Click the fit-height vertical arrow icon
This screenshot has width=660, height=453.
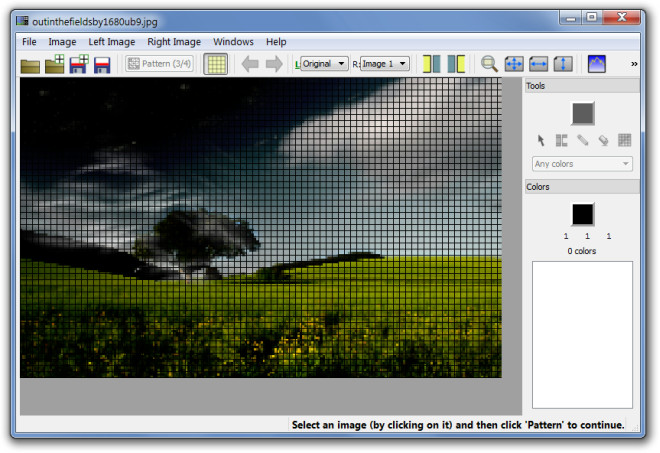pos(563,64)
